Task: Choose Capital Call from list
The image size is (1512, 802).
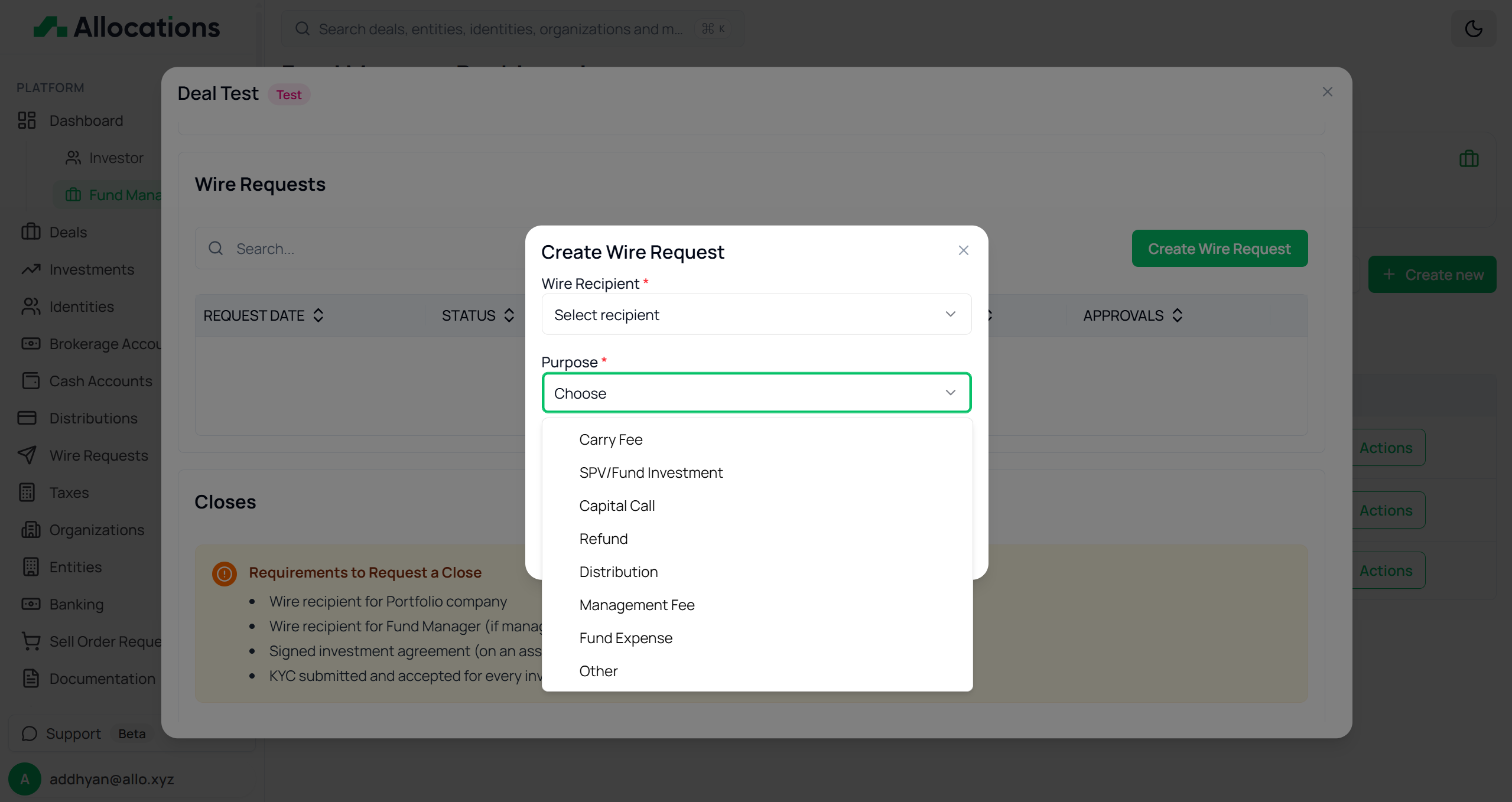Action: click(616, 506)
